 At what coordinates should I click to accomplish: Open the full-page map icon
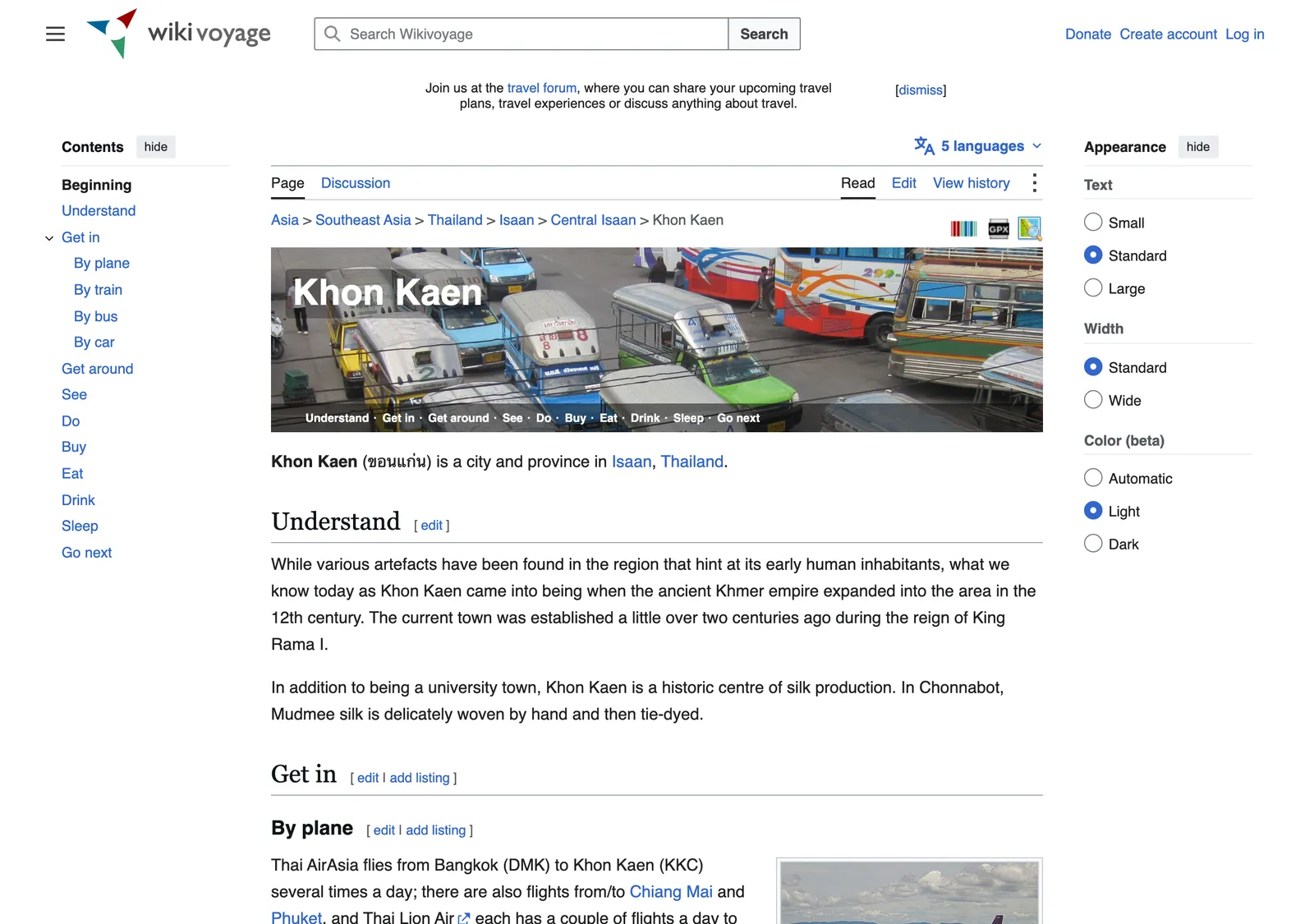click(1030, 228)
